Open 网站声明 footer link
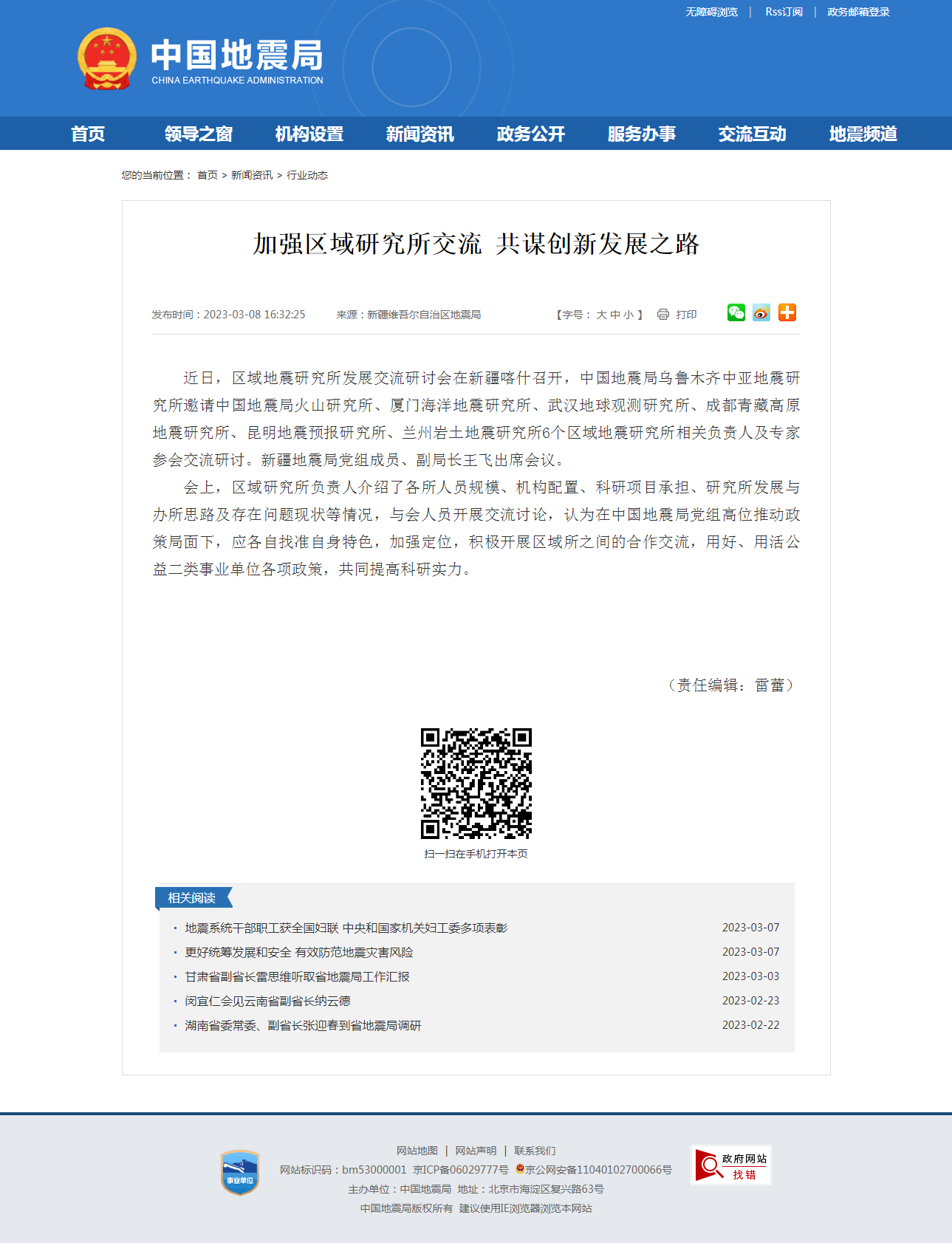Viewport: 952px width, 1243px height. click(476, 1151)
